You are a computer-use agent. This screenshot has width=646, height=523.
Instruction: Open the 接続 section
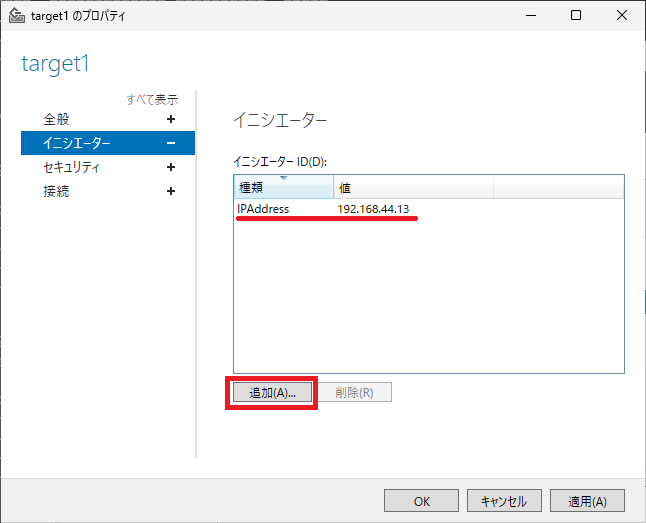click(x=56, y=191)
